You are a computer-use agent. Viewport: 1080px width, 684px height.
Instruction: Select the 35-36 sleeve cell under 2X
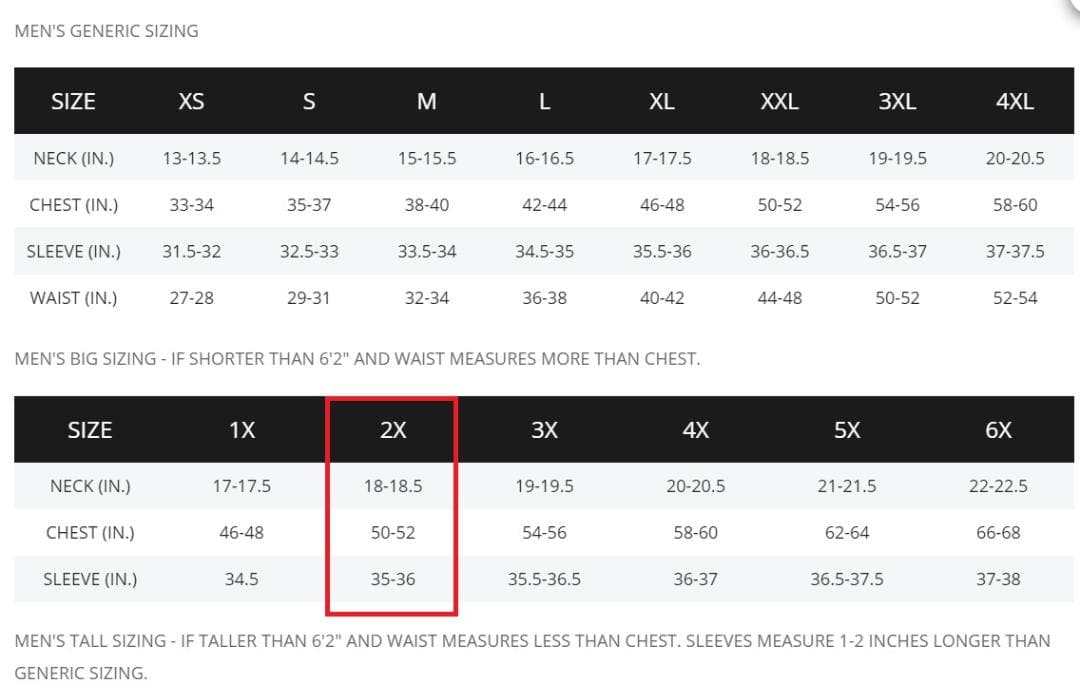pyautogui.click(x=393, y=579)
